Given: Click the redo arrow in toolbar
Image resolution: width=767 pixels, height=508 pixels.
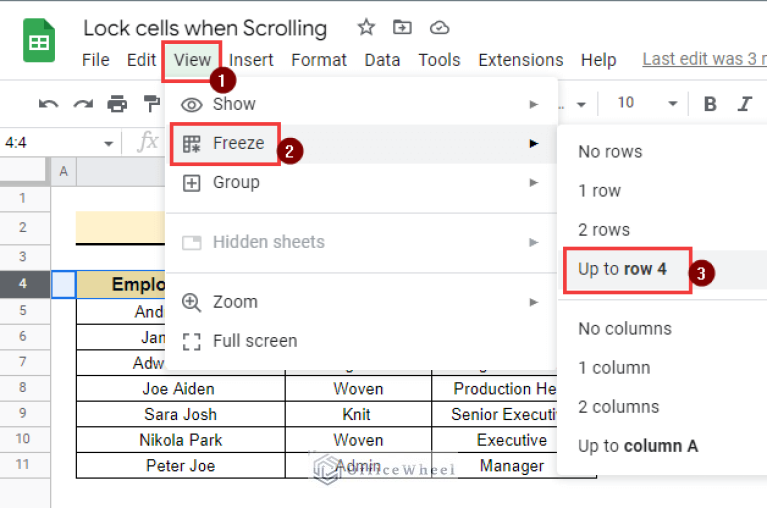Looking at the screenshot, I should pos(82,104).
